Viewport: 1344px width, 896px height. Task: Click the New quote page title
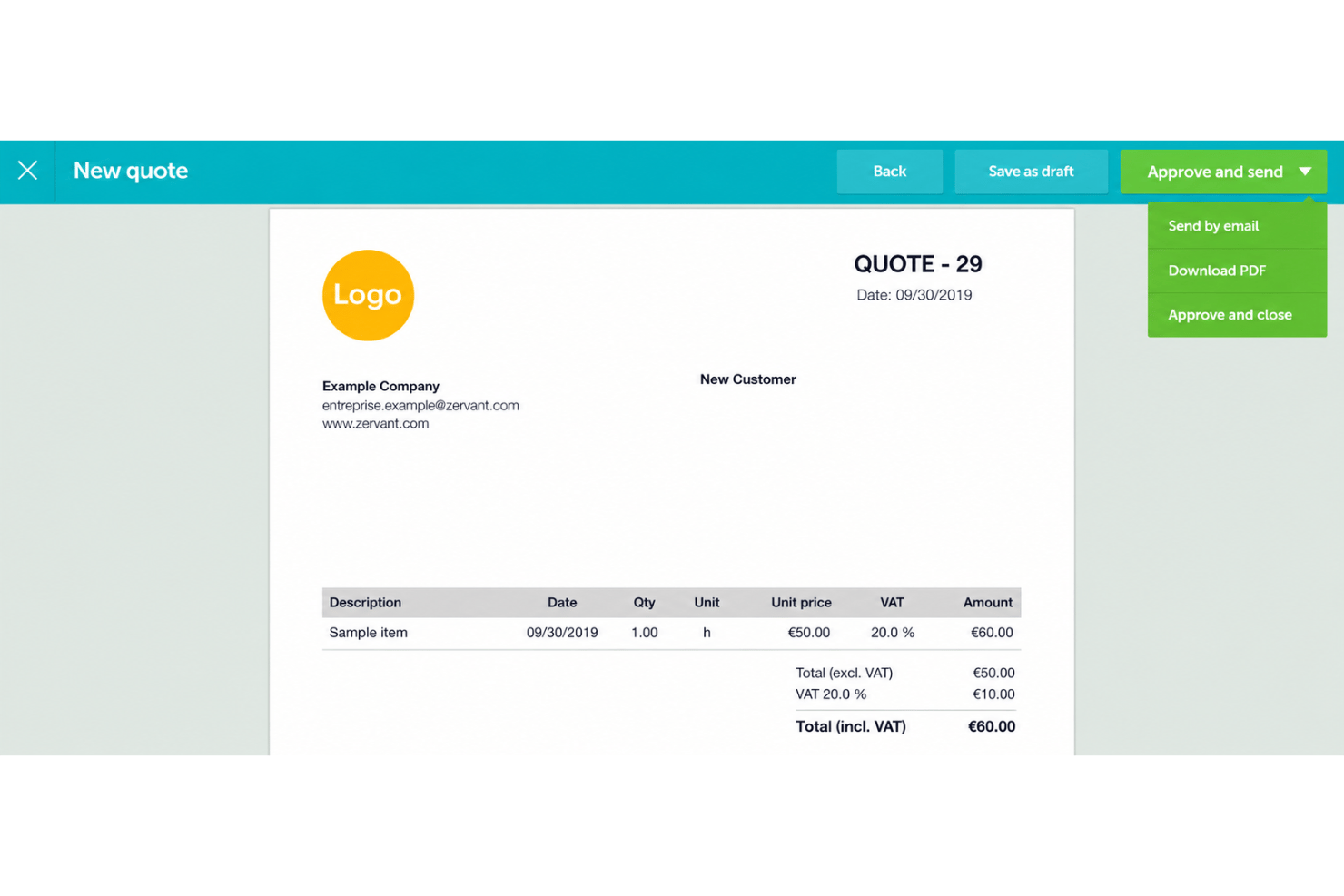click(x=131, y=171)
